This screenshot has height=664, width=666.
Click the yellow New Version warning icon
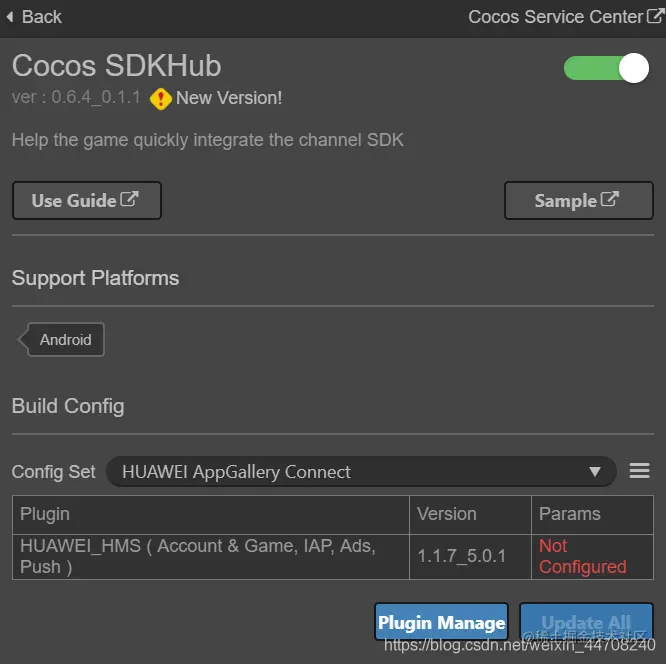pyautogui.click(x=161, y=99)
